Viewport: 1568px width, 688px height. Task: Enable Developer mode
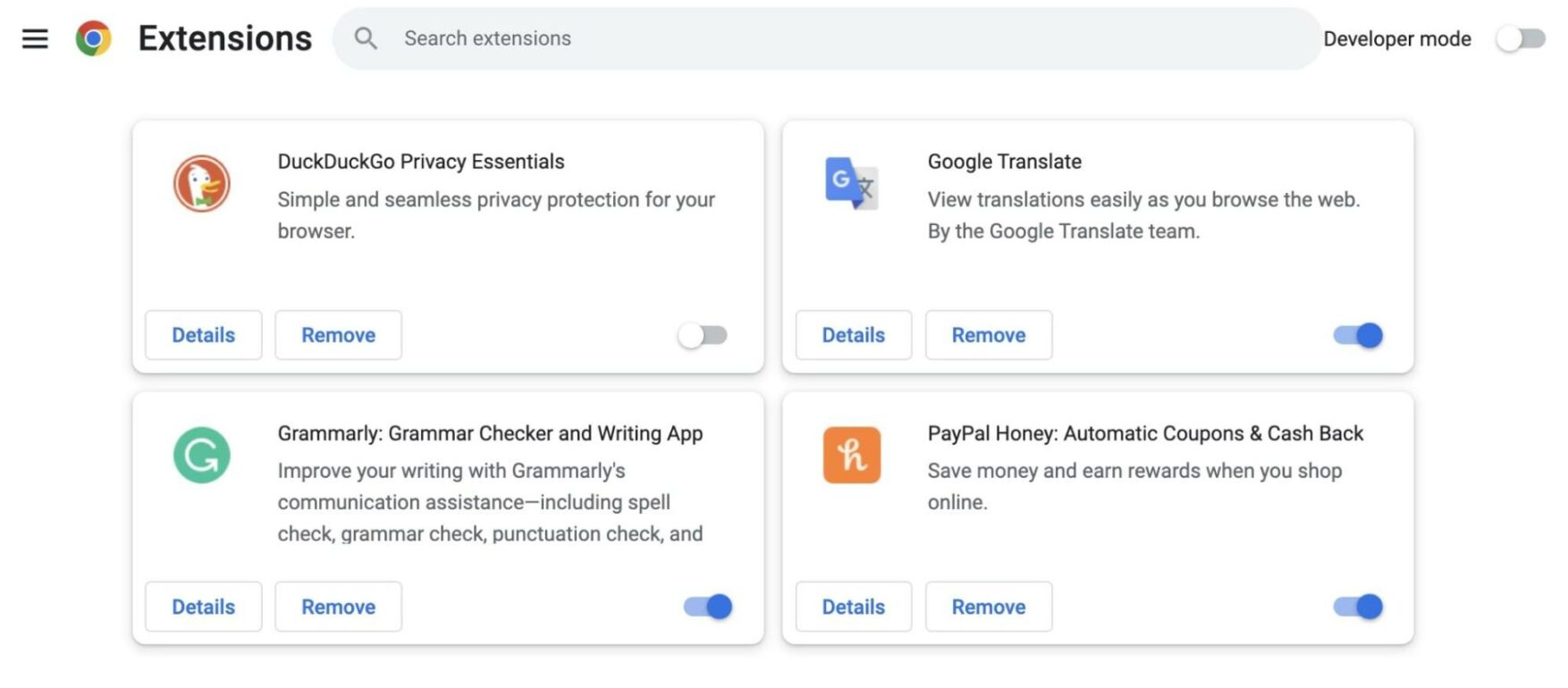(1519, 38)
